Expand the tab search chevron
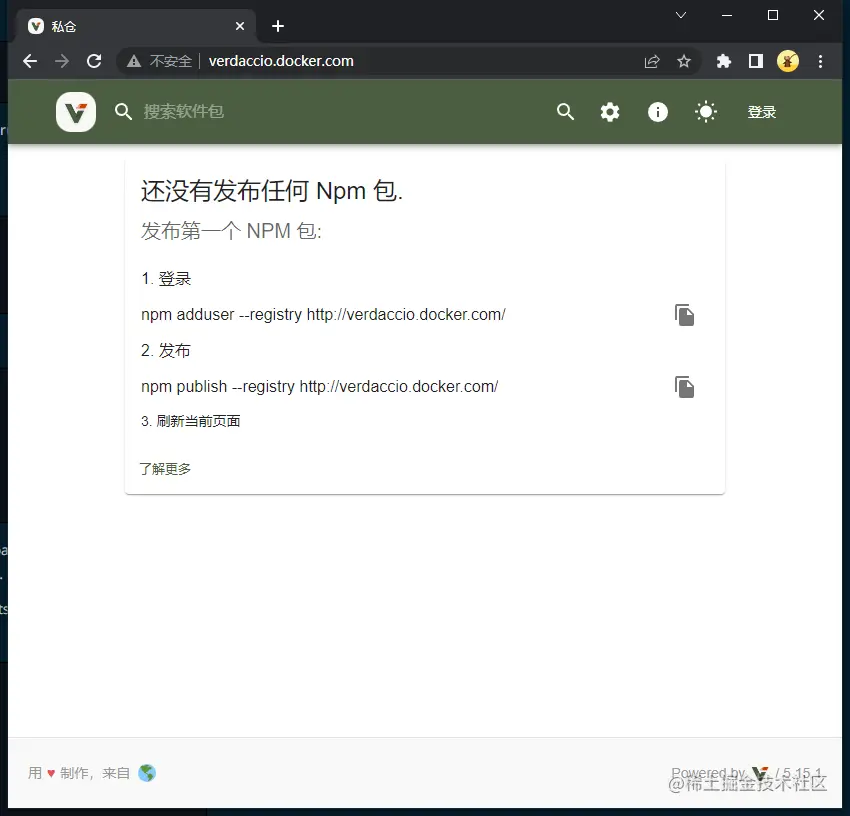Viewport: 850px width, 816px height. coord(681,15)
